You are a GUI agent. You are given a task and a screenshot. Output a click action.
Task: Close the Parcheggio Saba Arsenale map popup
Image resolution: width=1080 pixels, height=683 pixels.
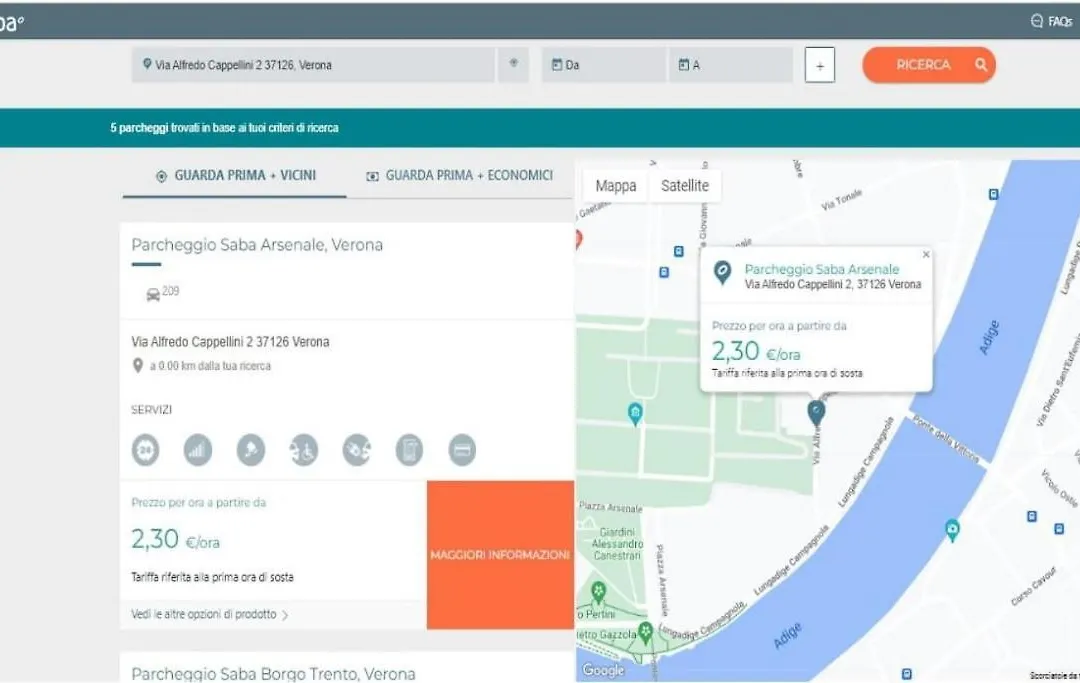pos(926,255)
